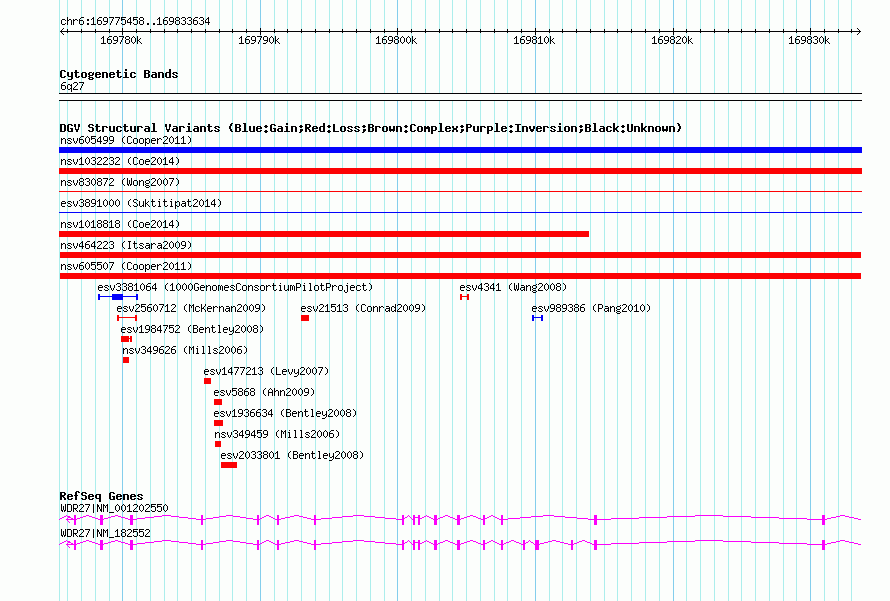Click the nsv464223 (Itsara2009) red bar

pos(460,255)
